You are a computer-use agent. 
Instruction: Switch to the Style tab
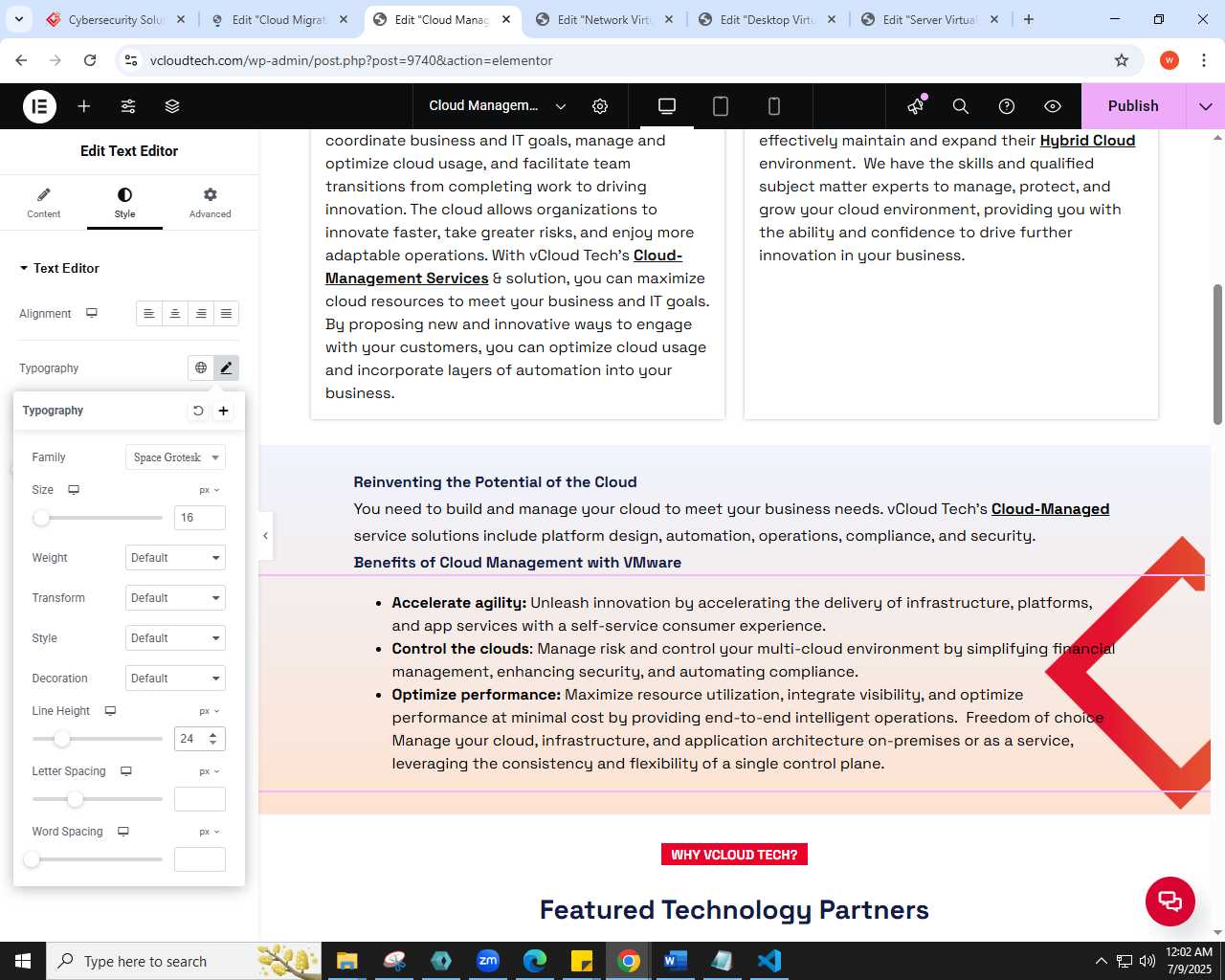point(124,202)
